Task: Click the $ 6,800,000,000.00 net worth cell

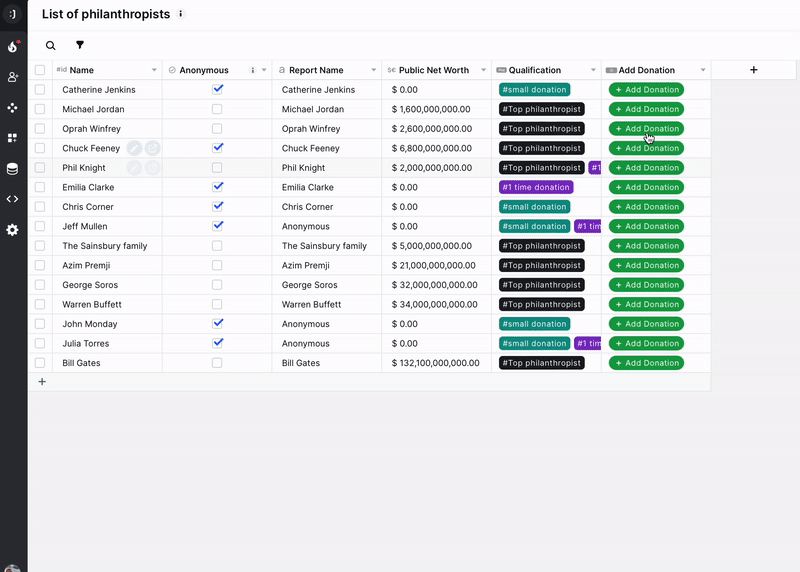Action: tap(436, 148)
